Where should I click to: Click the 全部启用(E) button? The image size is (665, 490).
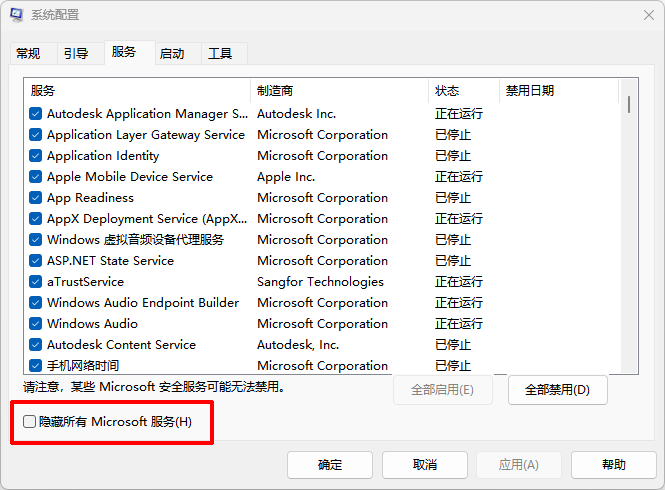(x=442, y=390)
